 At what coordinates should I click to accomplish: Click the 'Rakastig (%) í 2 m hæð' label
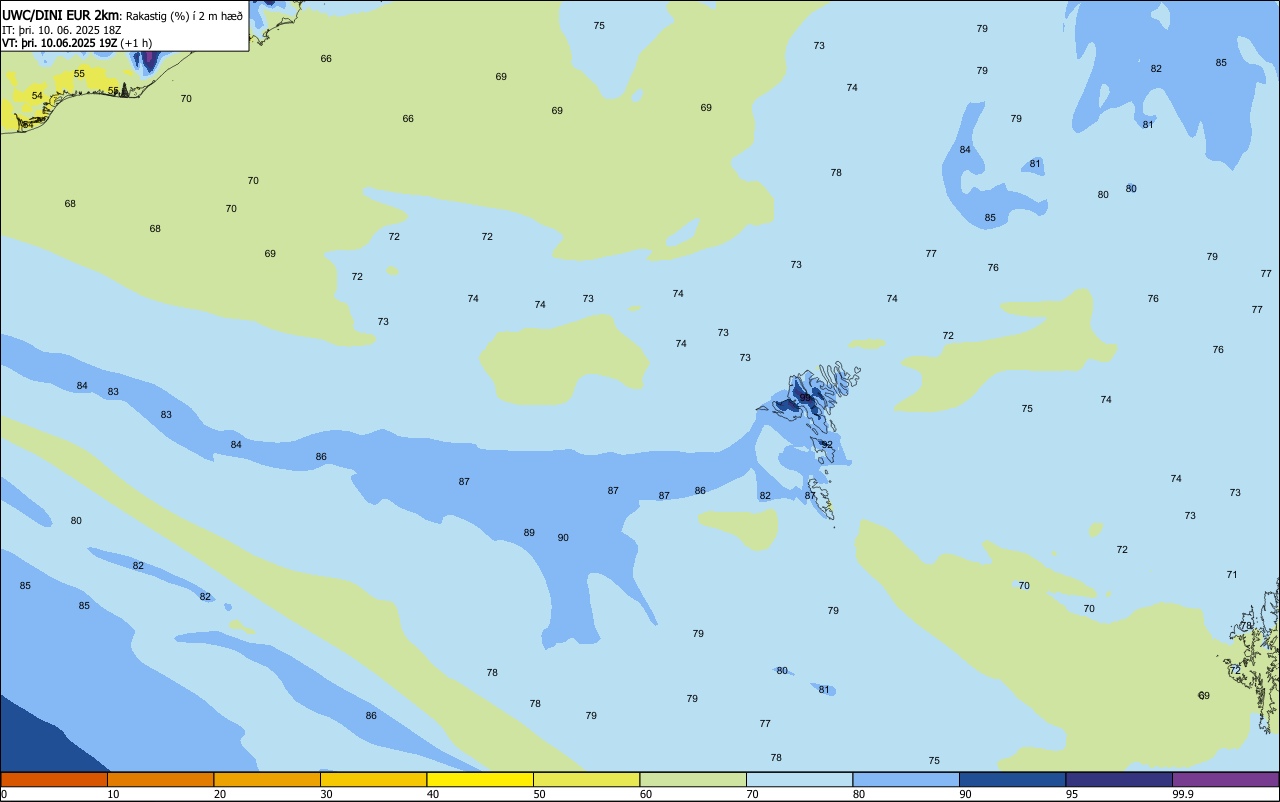(184, 16)
